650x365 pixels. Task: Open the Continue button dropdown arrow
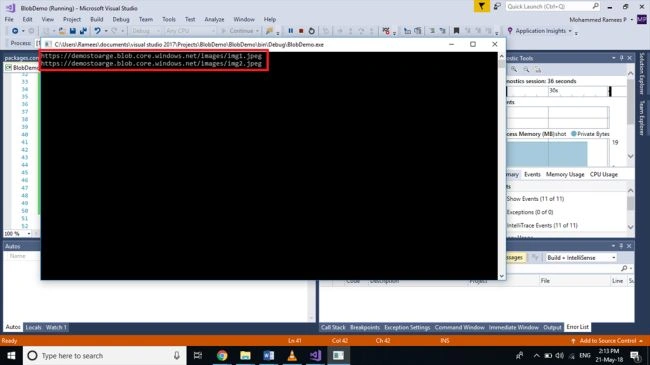[257, 31]
